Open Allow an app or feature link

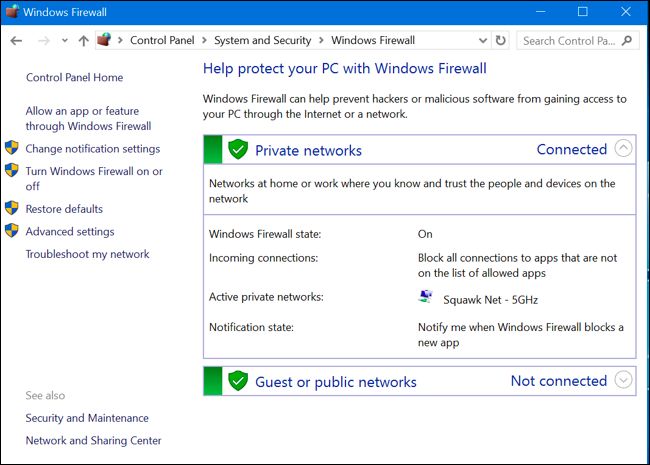[x=88, y=119]
